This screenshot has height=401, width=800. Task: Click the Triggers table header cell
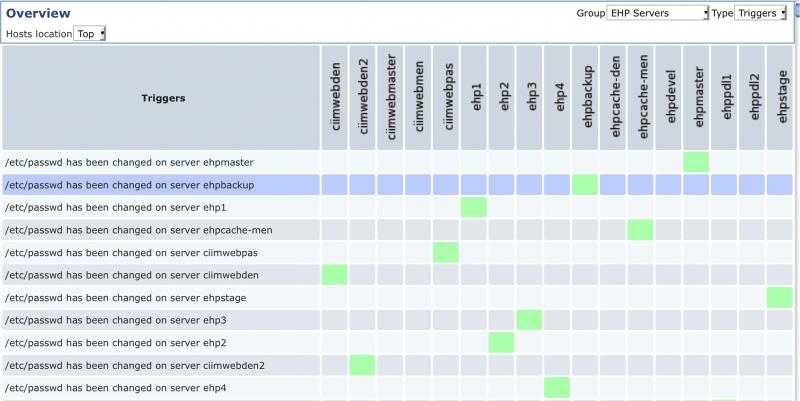click(x=162, y=98)
